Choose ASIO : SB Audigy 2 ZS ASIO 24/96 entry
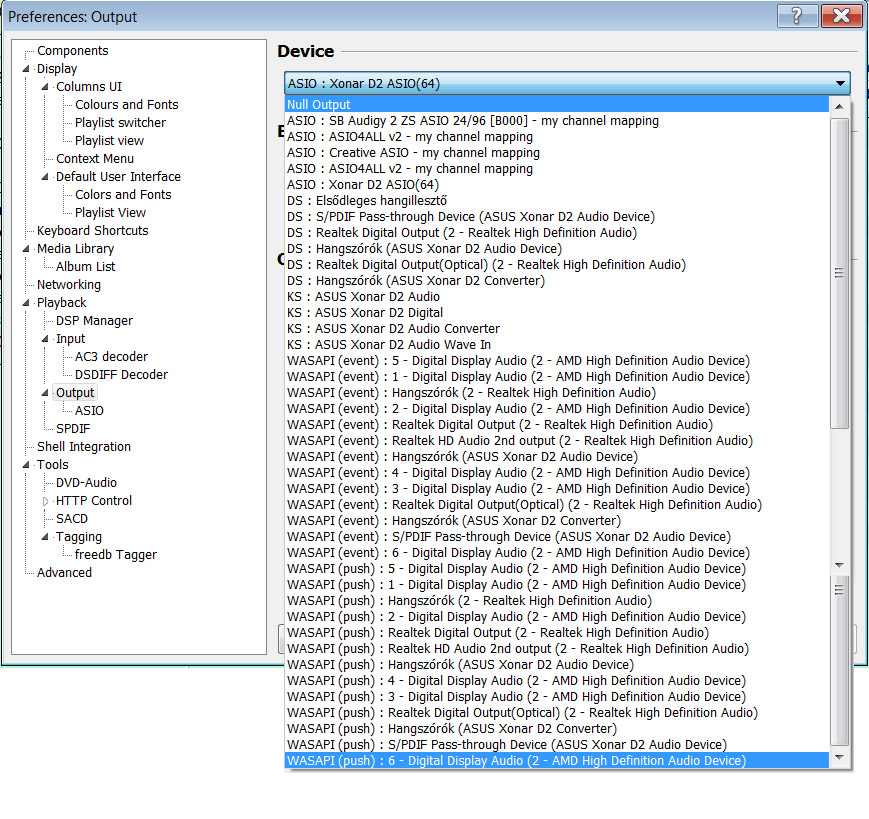The width and height of the screenshot is (869, 819). coord(557,120)
